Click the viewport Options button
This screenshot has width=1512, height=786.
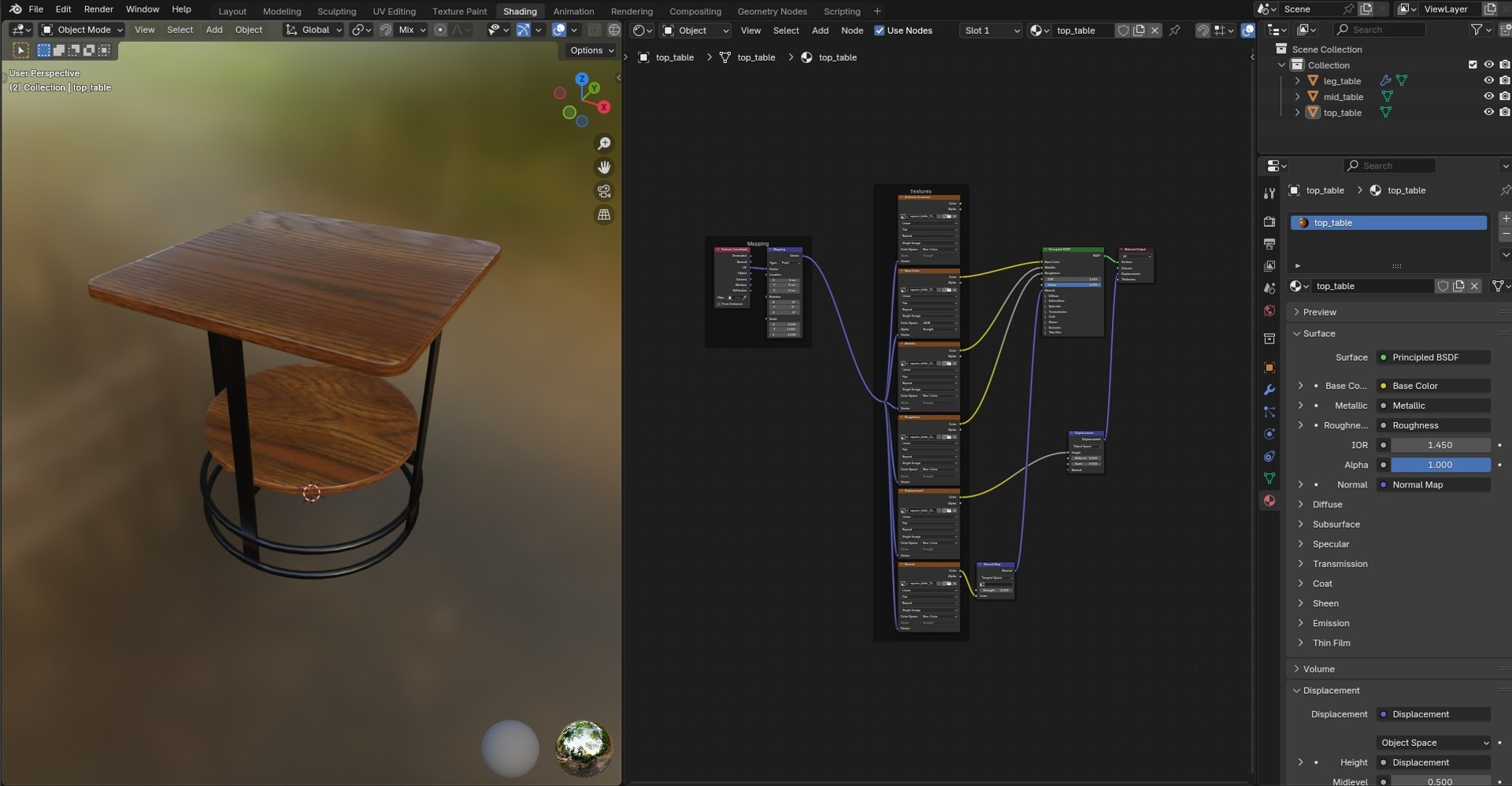(592, 50)
